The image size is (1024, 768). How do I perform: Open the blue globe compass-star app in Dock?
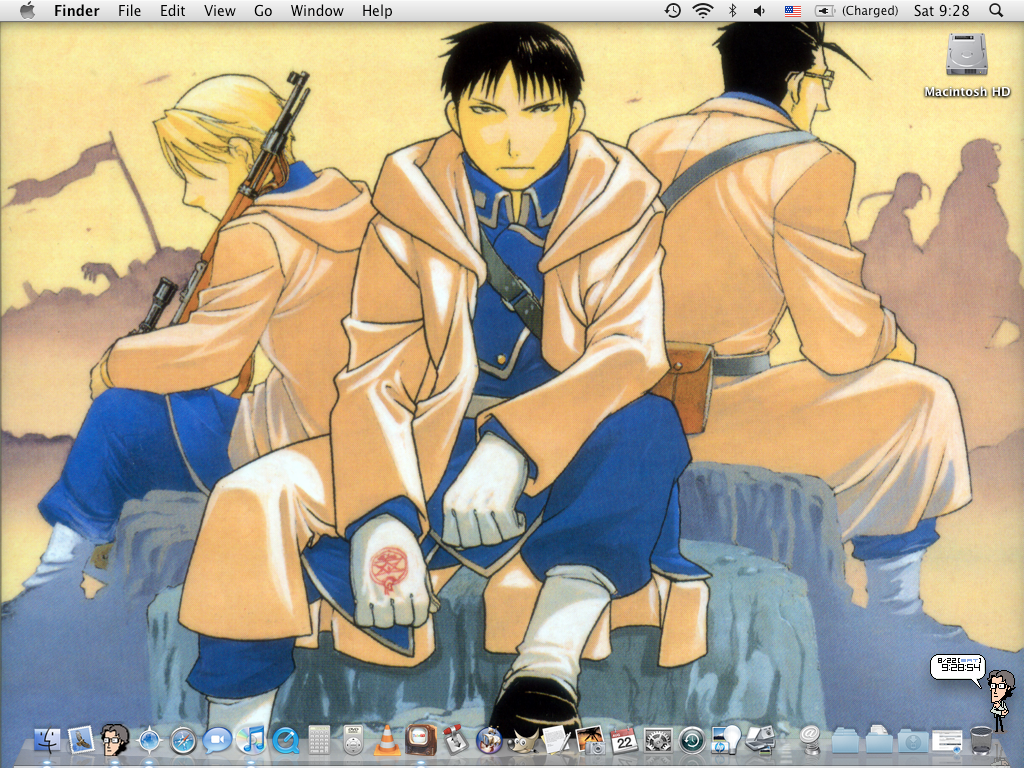click(x=150, y=740)
